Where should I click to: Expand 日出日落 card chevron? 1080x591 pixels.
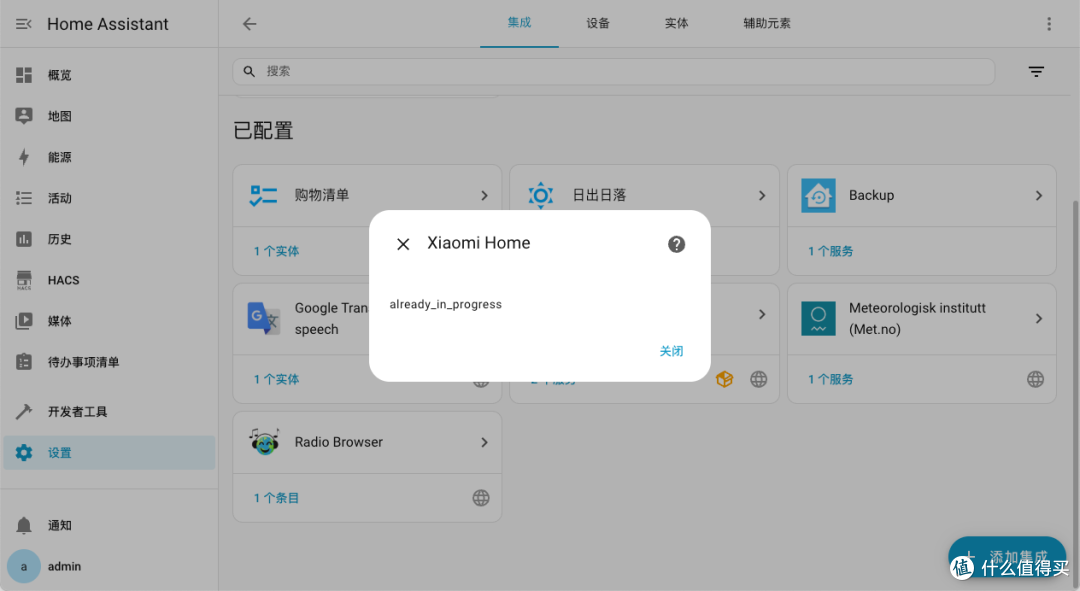click(x=762, y=196)
